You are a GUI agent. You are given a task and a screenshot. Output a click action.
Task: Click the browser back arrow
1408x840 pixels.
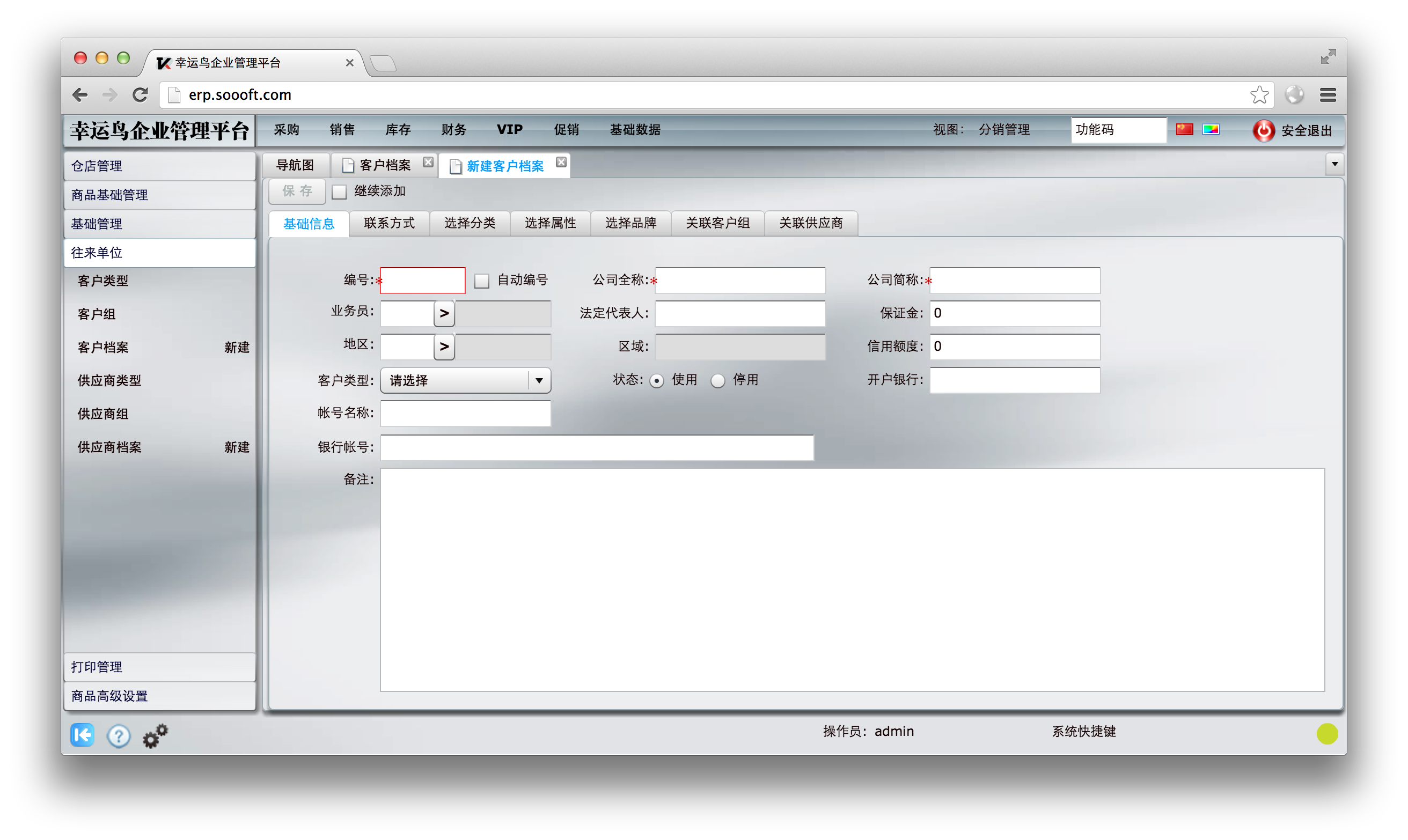click(80, 95)
